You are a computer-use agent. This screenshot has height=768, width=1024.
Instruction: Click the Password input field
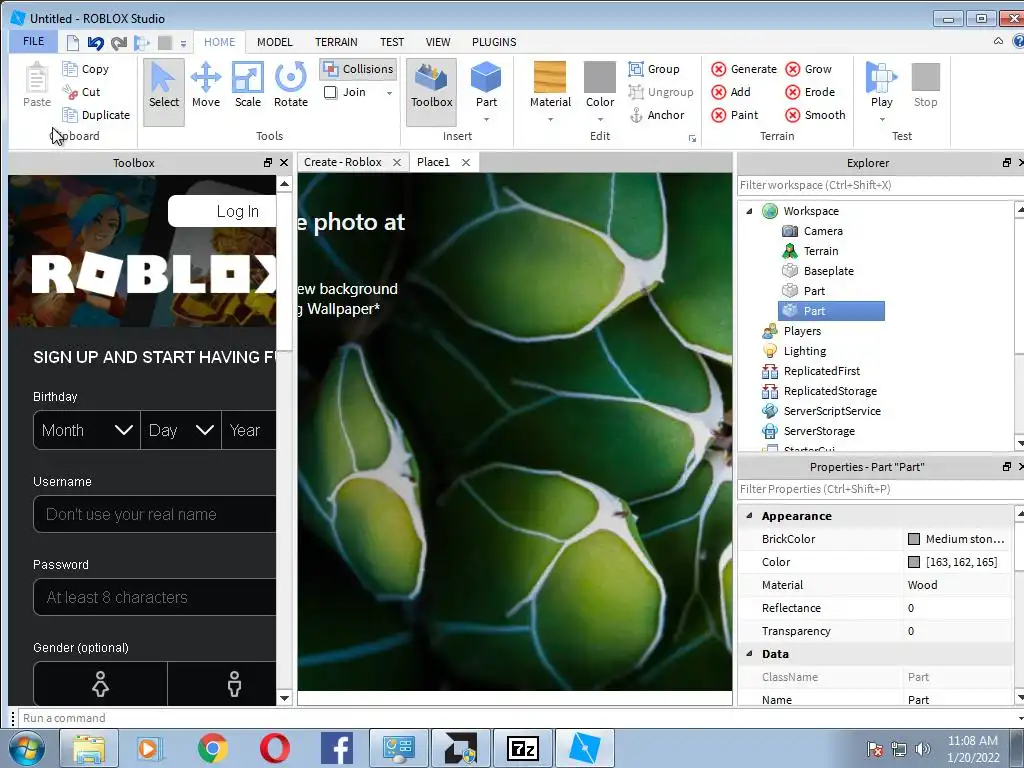point(155,598)
